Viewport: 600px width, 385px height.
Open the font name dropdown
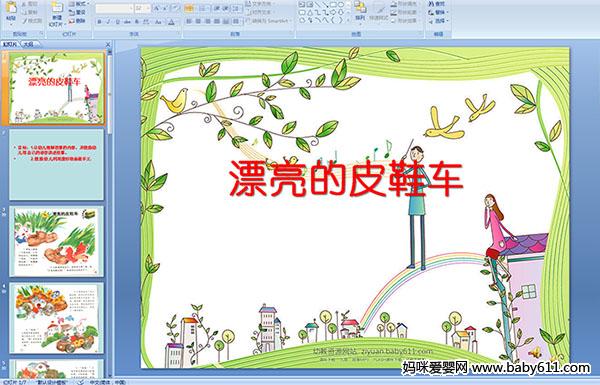tap(114, 8)
